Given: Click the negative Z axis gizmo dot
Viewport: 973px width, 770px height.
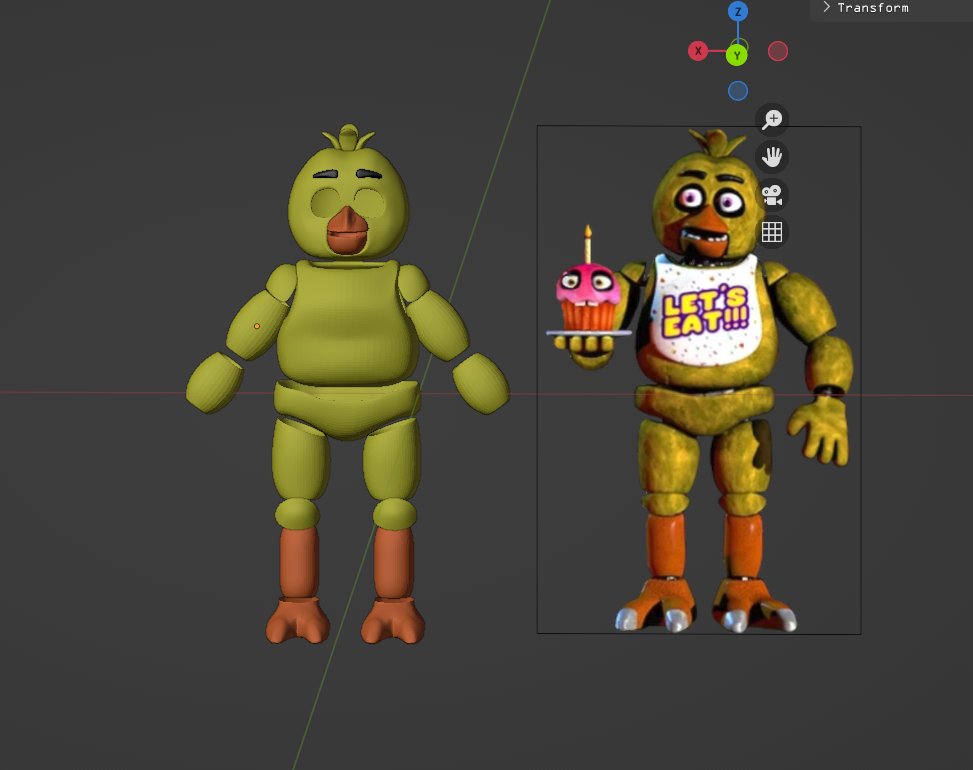Looking at the screenshot, I should click(738, 91).
